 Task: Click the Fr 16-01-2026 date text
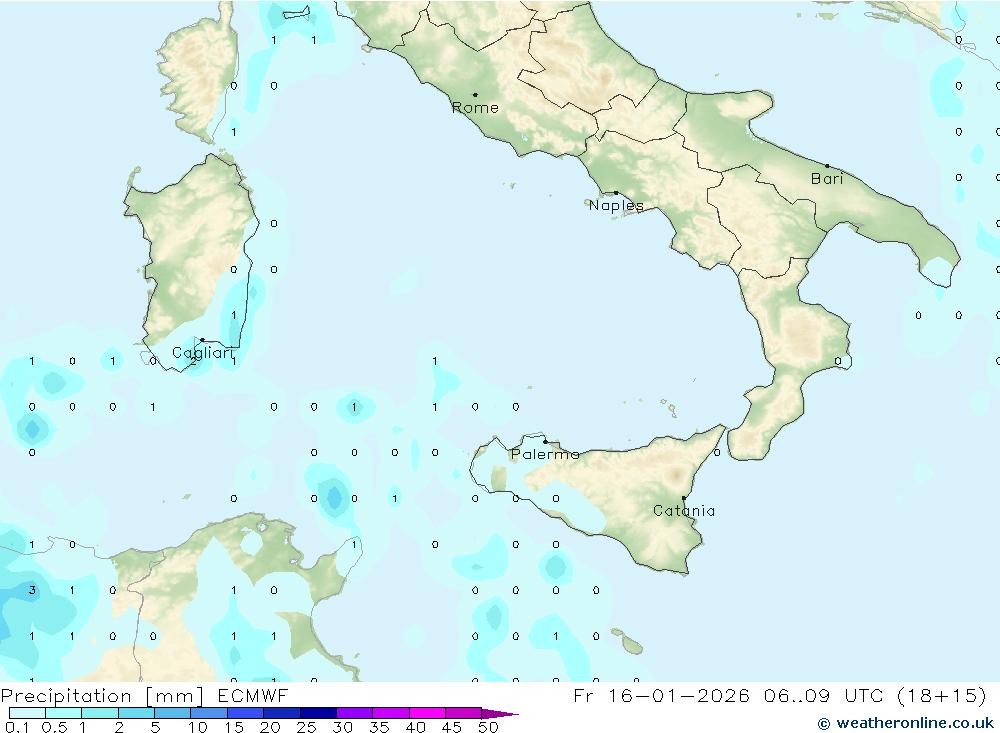tap(662, 695)
